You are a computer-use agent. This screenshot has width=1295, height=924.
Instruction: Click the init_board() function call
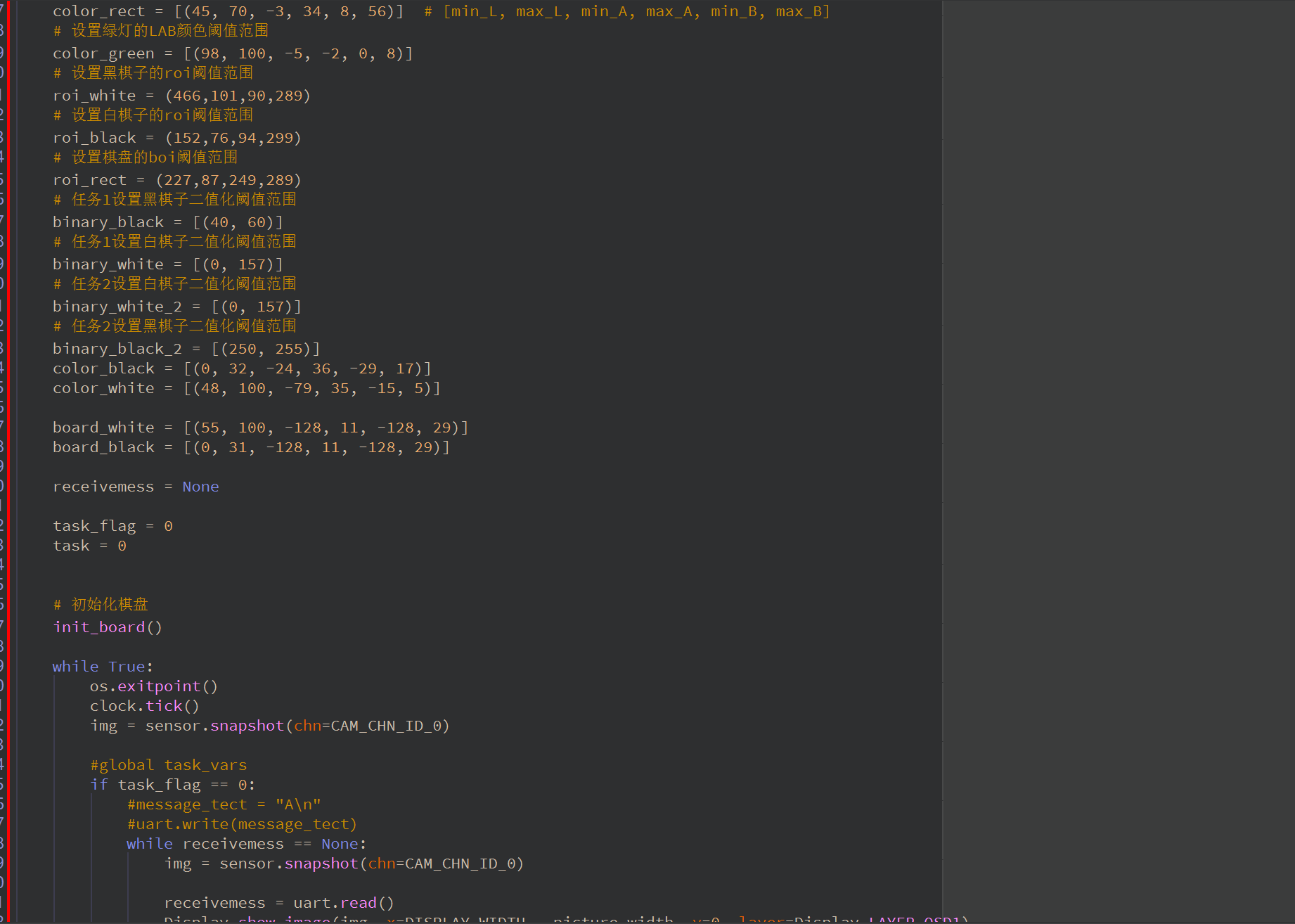[x=108, y=628]
